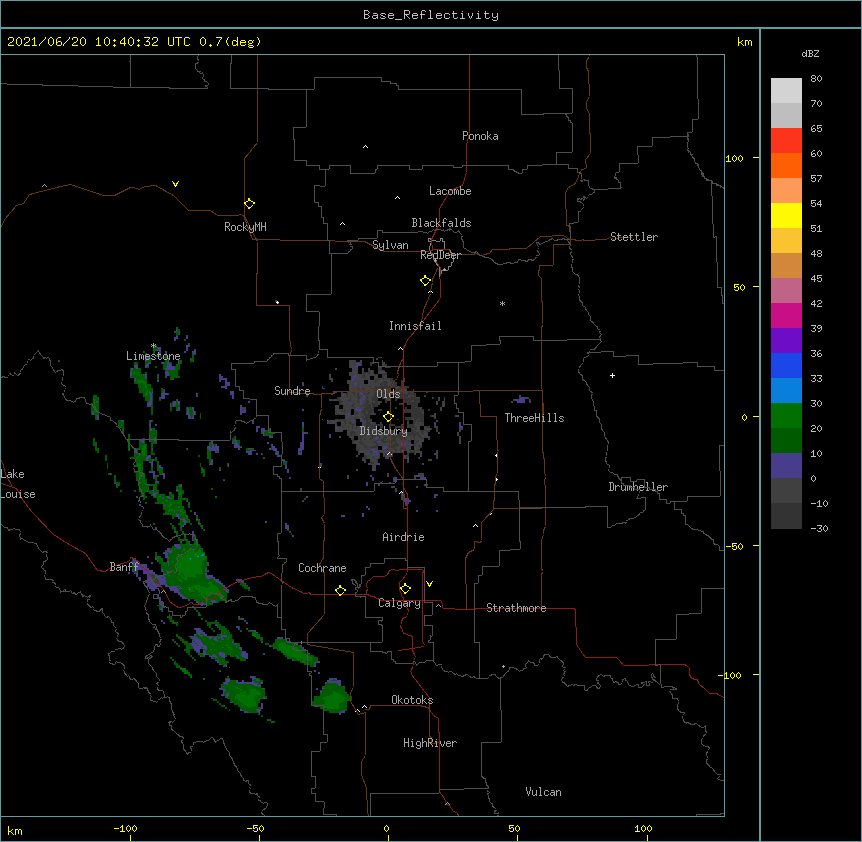Choose the light gray top swatch in the legend
The height and width of the screenshot is (842, 862).
[786, 90]
